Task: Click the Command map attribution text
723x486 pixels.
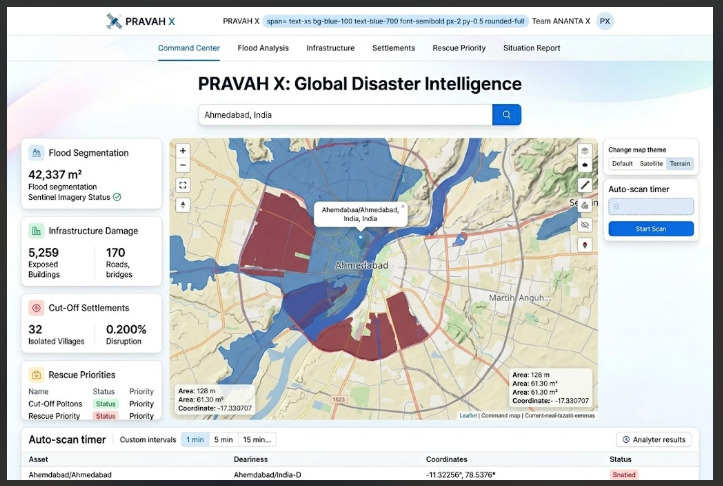Action: click(x=500, y=415)
